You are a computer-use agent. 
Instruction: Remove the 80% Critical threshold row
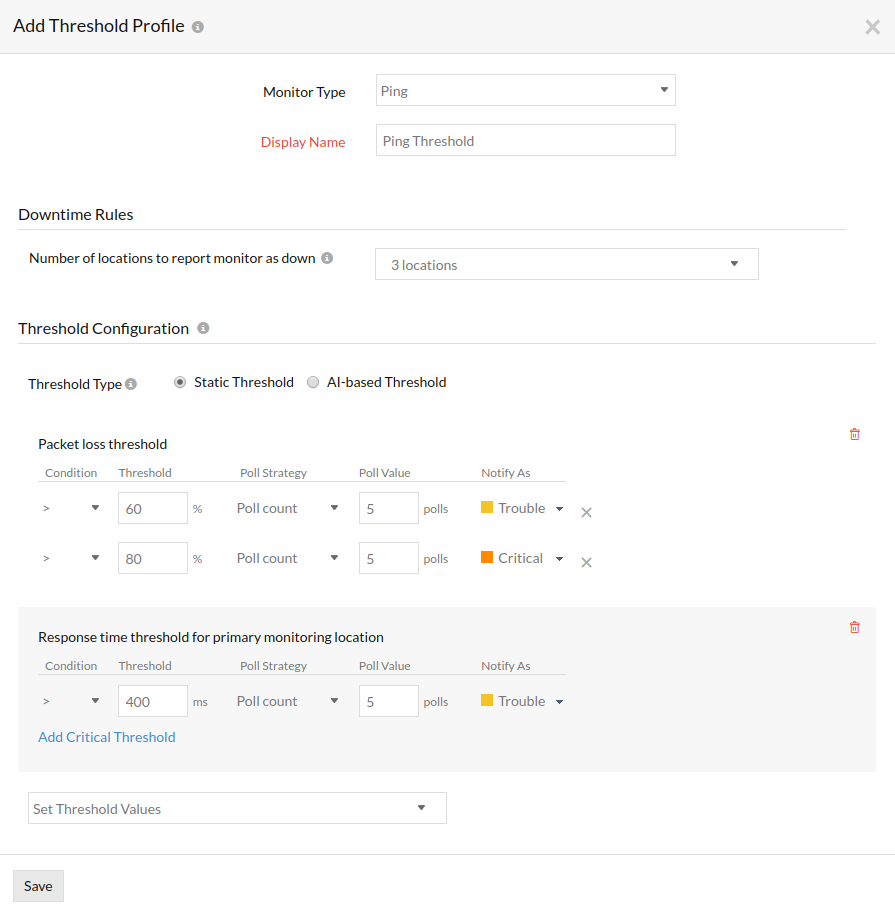pyautogui.click(x=586, y=562)
